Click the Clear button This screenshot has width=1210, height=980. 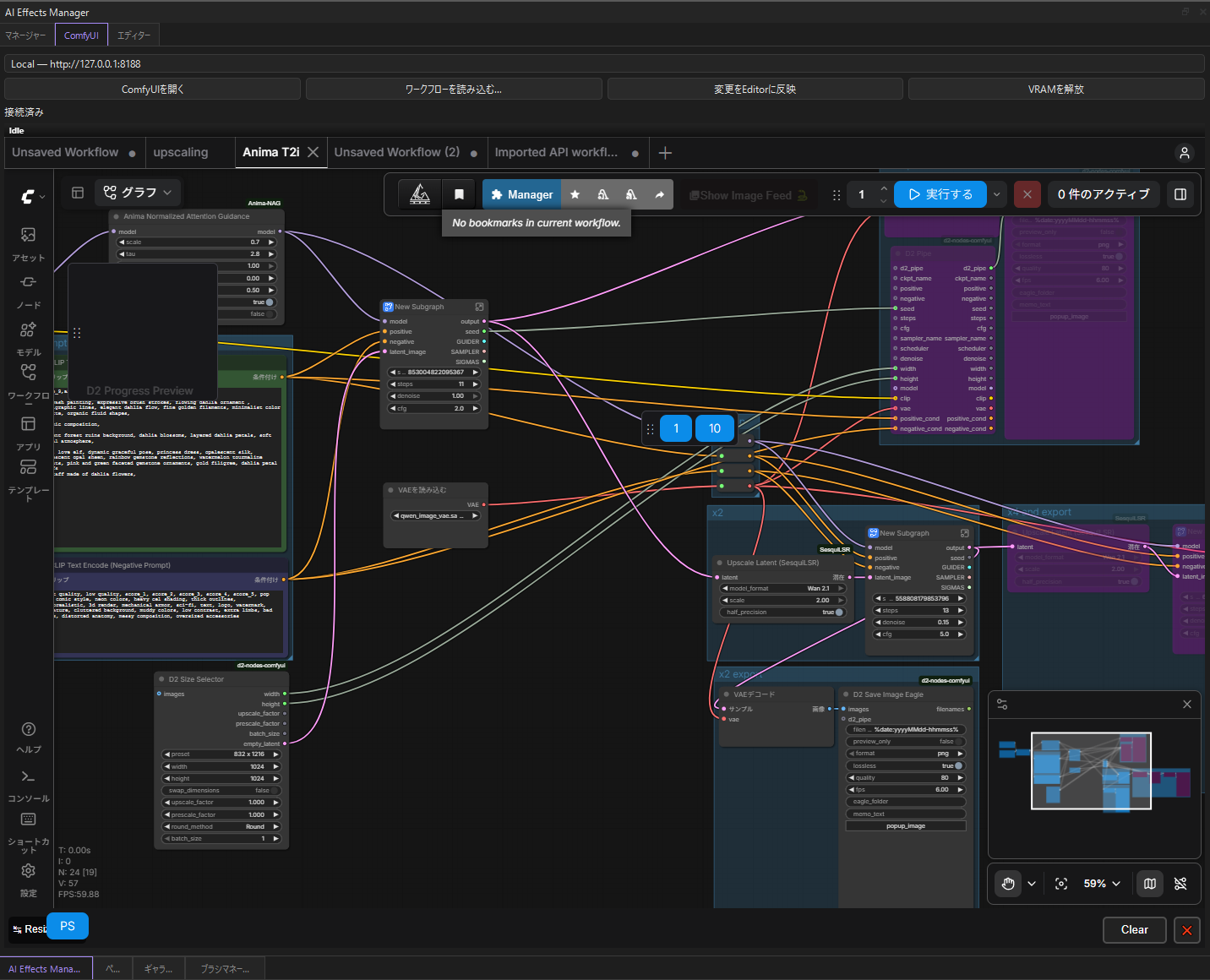1135,929
